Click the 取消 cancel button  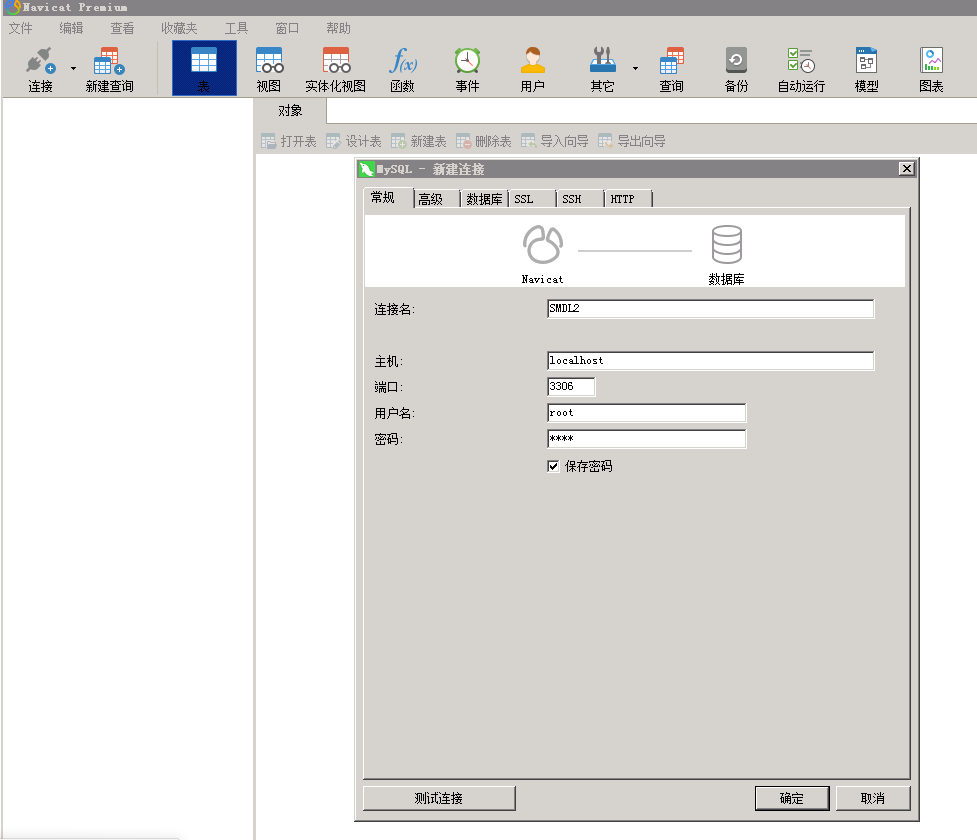click(x=872, y=798)
